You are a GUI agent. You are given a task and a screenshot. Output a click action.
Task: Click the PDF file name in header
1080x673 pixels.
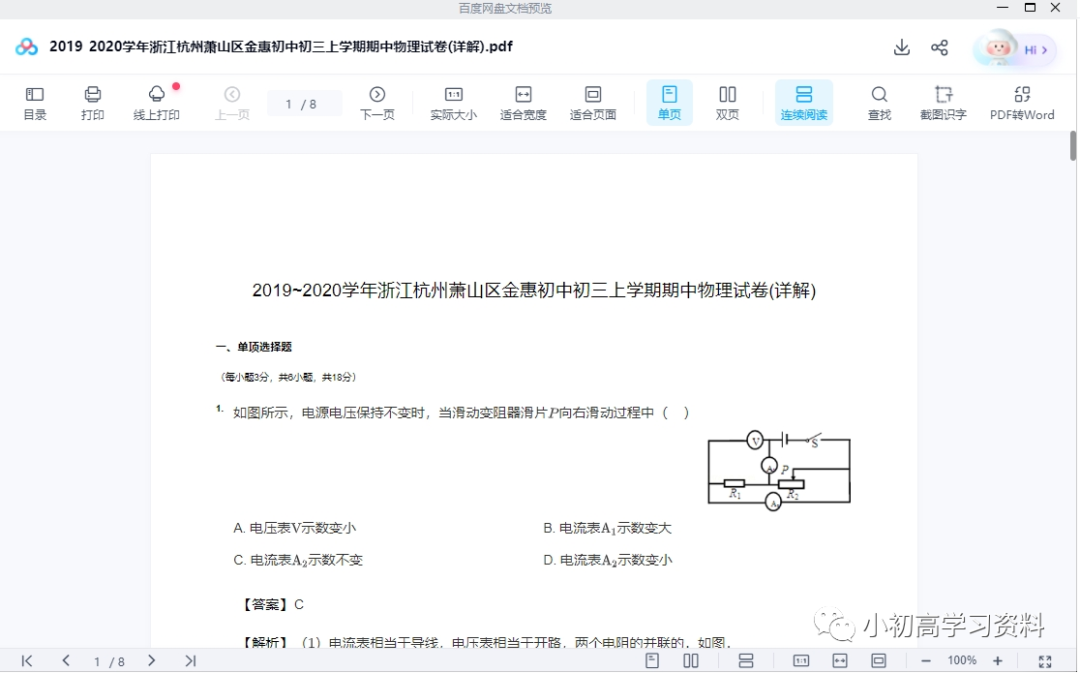tap(281, 47)
